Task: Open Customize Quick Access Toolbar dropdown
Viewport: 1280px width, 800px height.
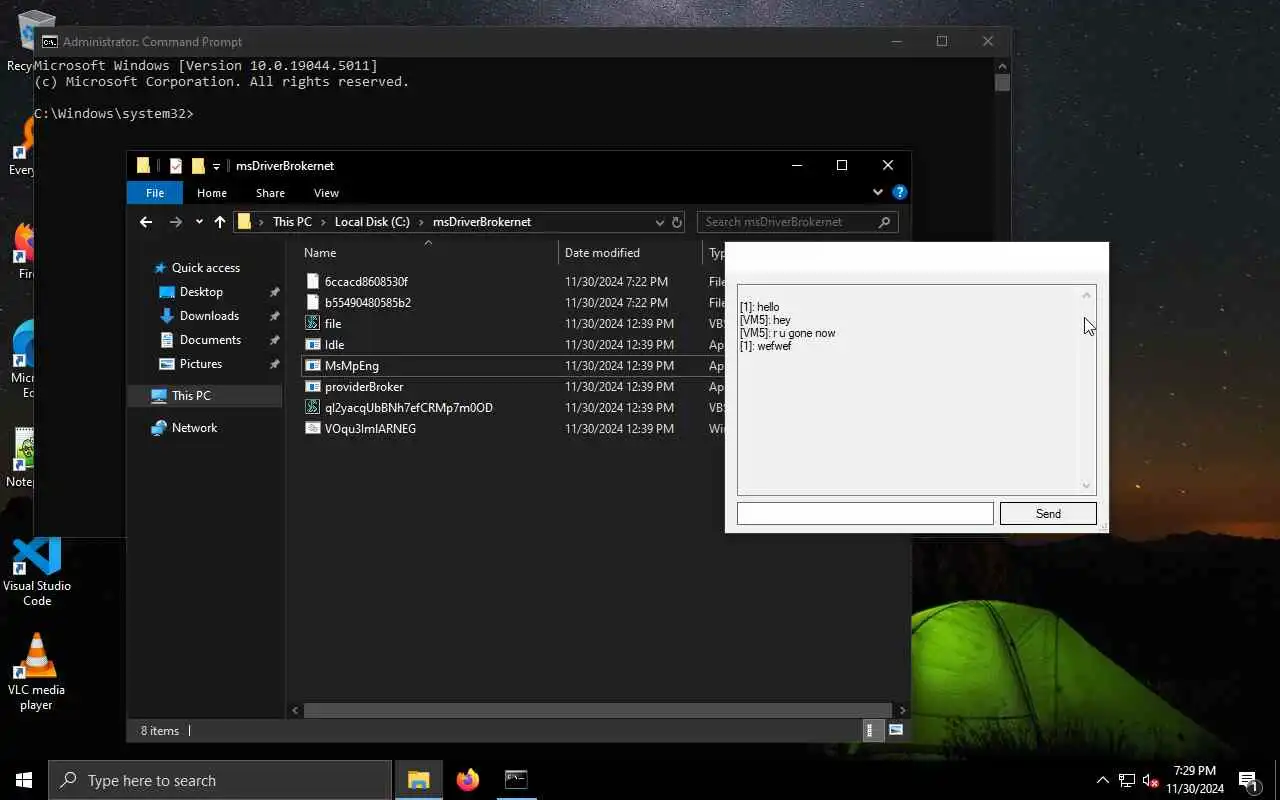Action: [x=216, y=167]
